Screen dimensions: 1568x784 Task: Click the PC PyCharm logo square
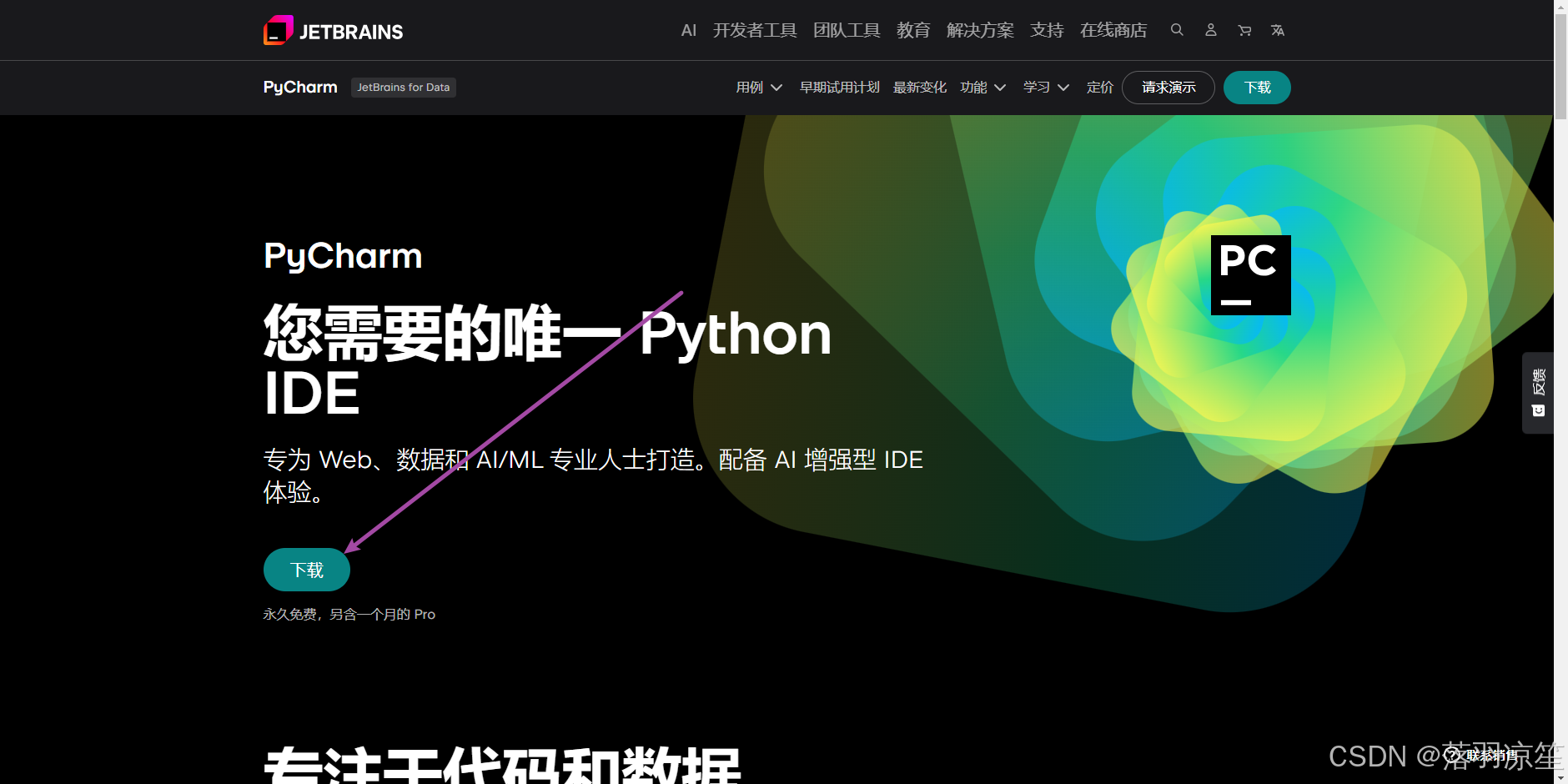click(x=1250, y=275)
